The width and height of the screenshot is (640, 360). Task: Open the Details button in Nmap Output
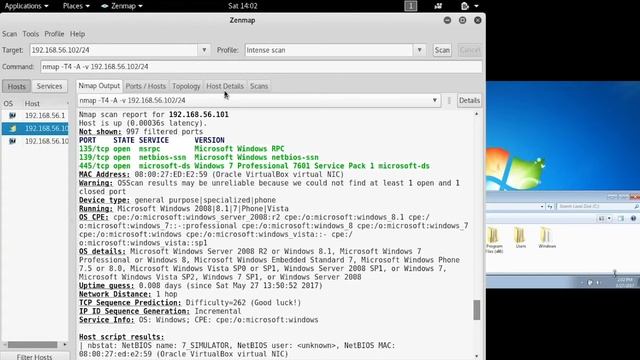tap(469, 100)
